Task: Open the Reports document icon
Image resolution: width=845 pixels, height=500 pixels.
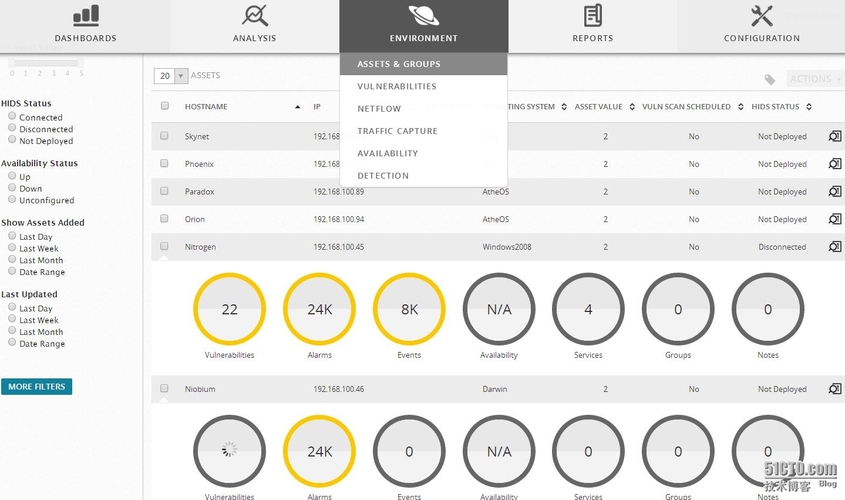Action: [593, 16]
